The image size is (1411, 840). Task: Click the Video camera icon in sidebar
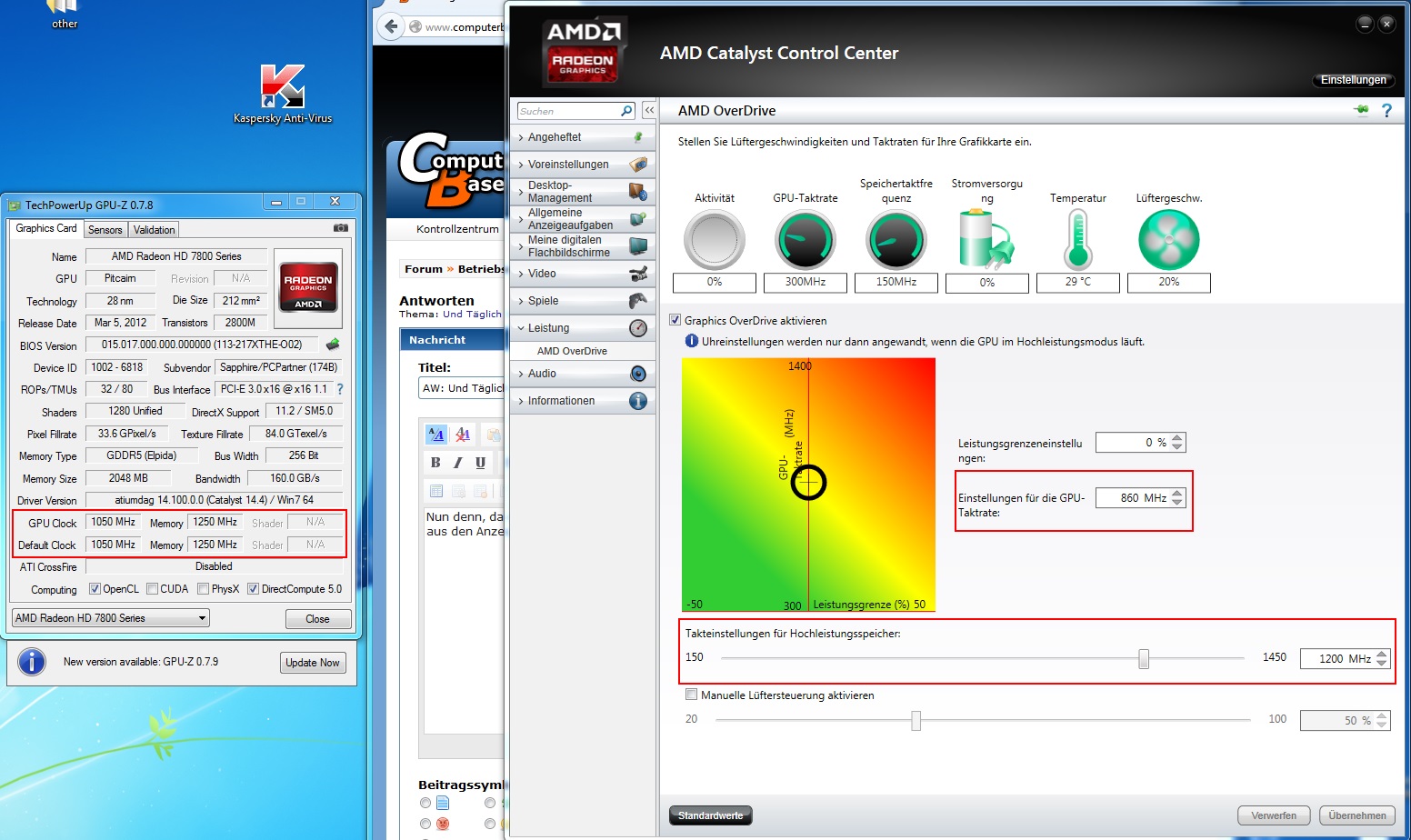pos(638,274)
